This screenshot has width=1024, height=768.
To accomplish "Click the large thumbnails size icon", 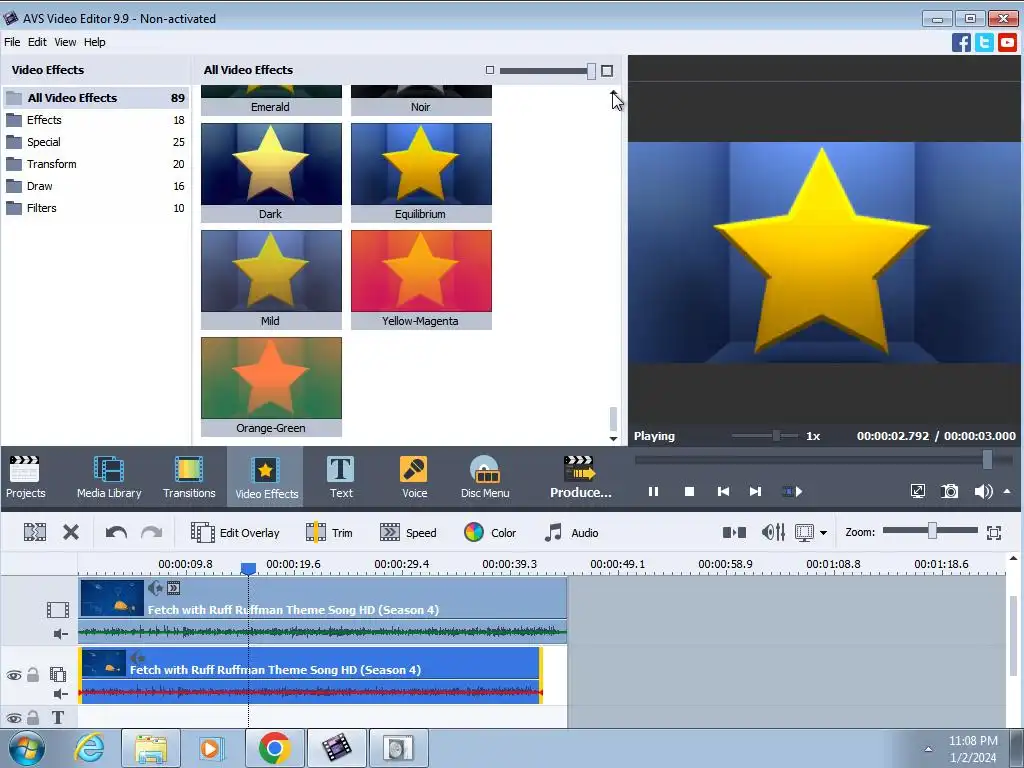I will pyautogui.click(x=607, y=71).
